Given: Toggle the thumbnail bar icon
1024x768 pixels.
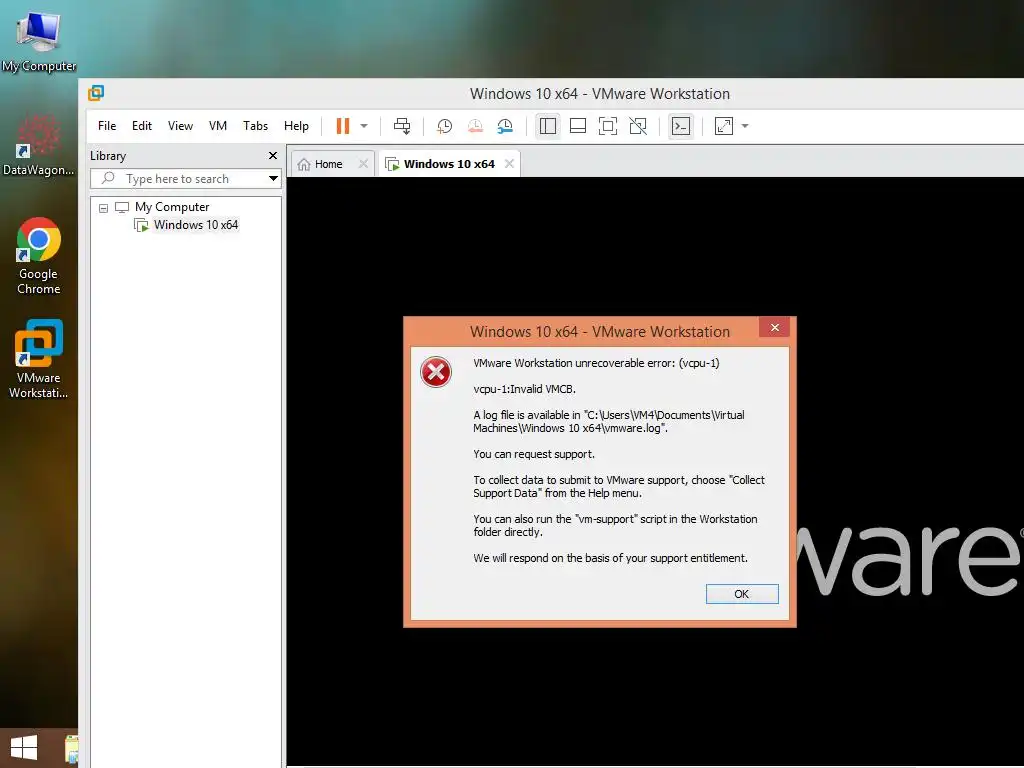Looking at the screenshot, I should click(x=578, y=126).
